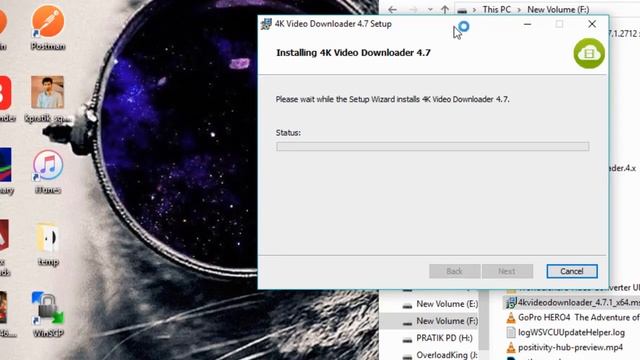Click drive icon beside PRATIK PD (H:)

(407, 339)
